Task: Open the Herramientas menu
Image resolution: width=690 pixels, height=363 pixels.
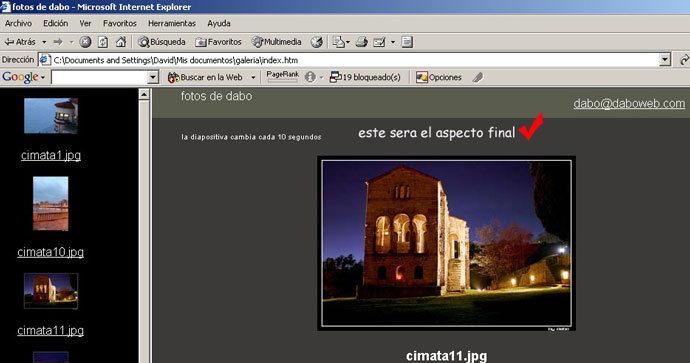Action: 172,23
